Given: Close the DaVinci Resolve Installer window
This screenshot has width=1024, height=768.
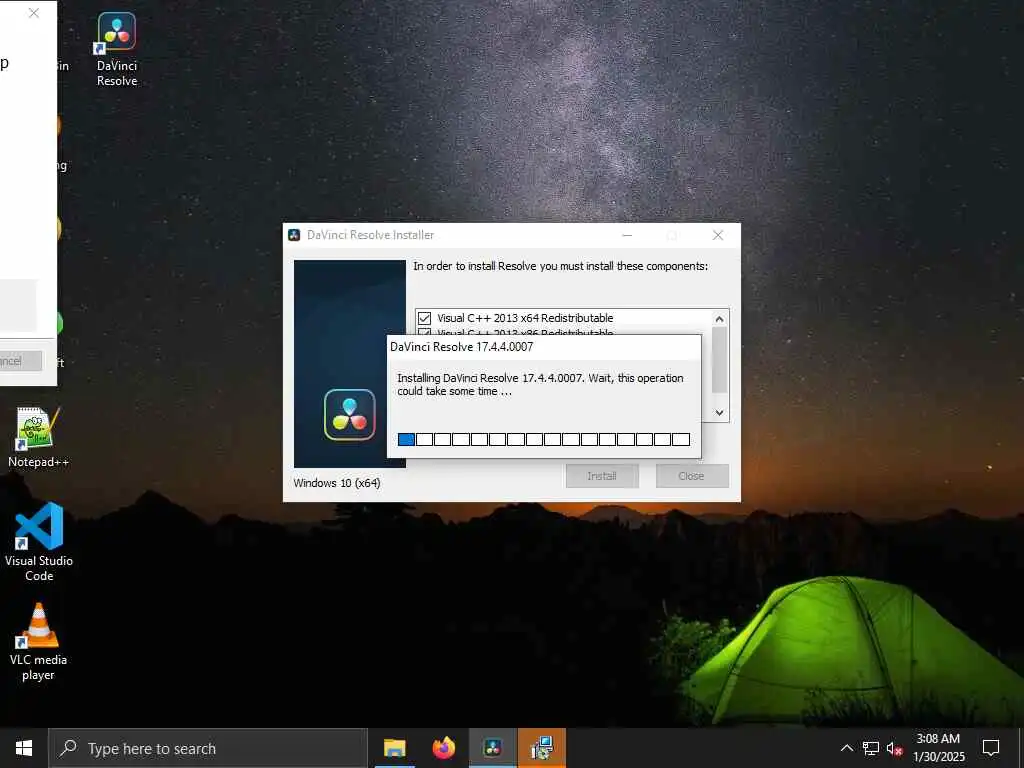Looking at the screenshot, I should tap(718, 235).
